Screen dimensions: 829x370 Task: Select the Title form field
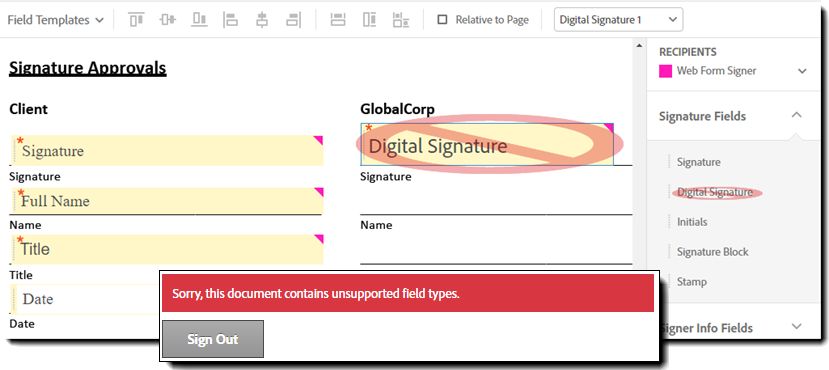click(168, 249)
